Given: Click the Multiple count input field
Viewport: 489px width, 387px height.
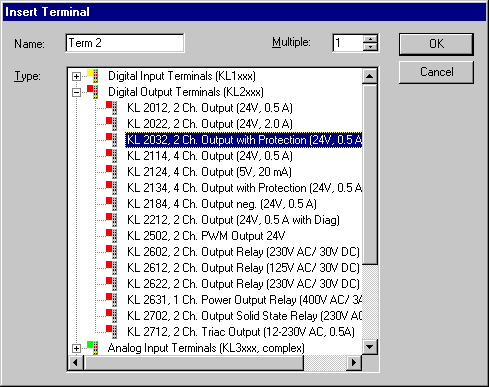Looking at the screenshot, I should (x=348, y=43).
